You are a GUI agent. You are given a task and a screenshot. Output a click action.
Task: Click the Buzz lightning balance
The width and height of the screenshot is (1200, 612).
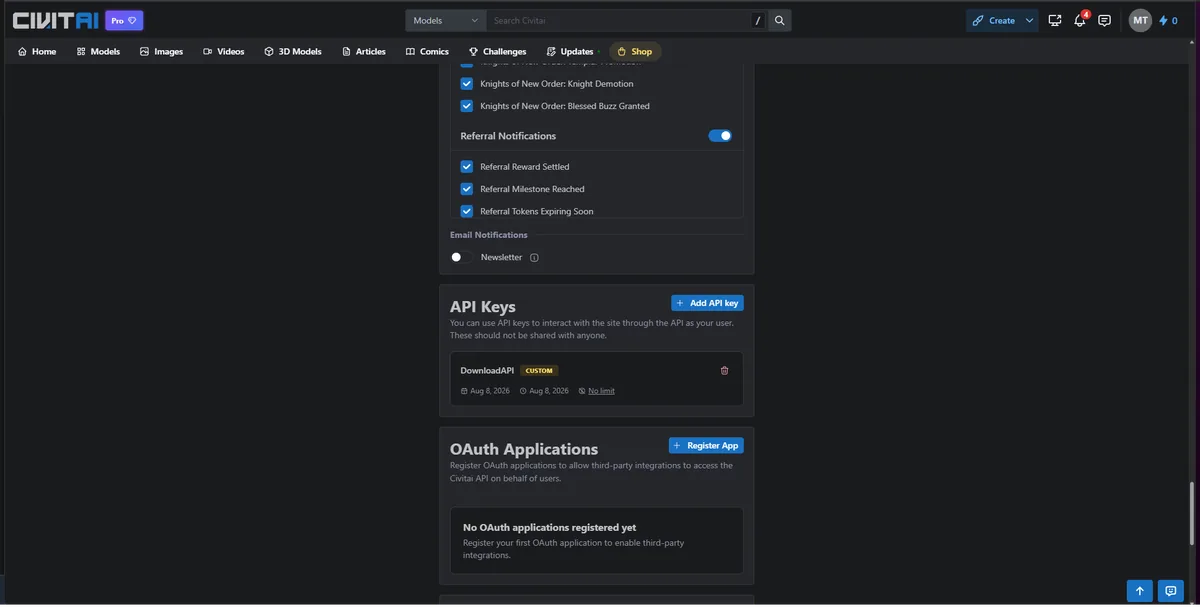tap(1168, 20)
